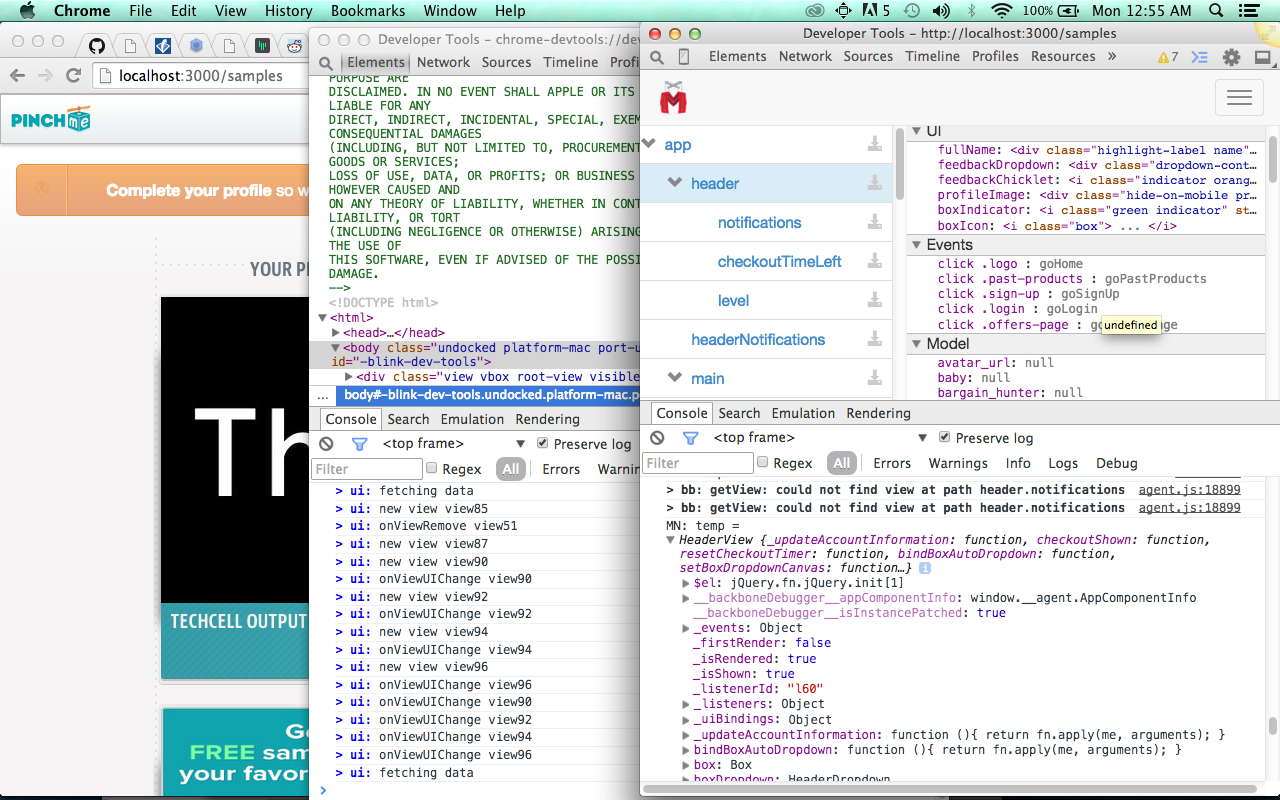
Task: Toggle Preserve log in middle DevTools window
Action: point(543,443)
